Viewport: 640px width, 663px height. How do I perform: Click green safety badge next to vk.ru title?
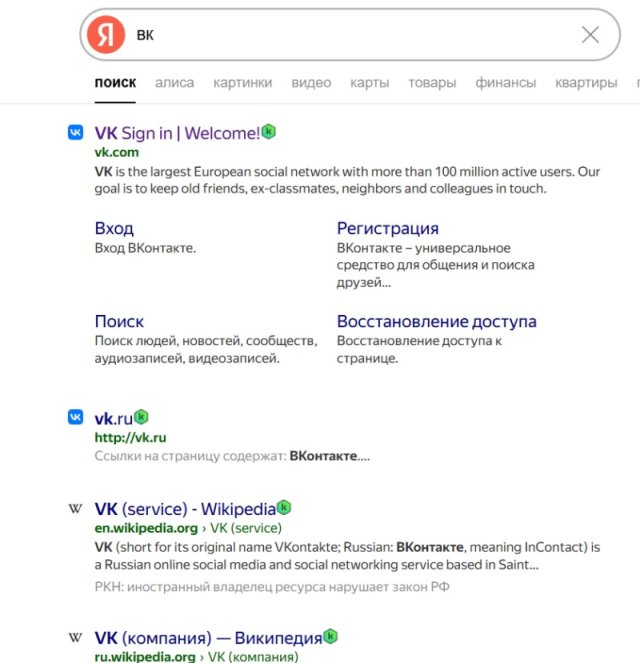141,417
